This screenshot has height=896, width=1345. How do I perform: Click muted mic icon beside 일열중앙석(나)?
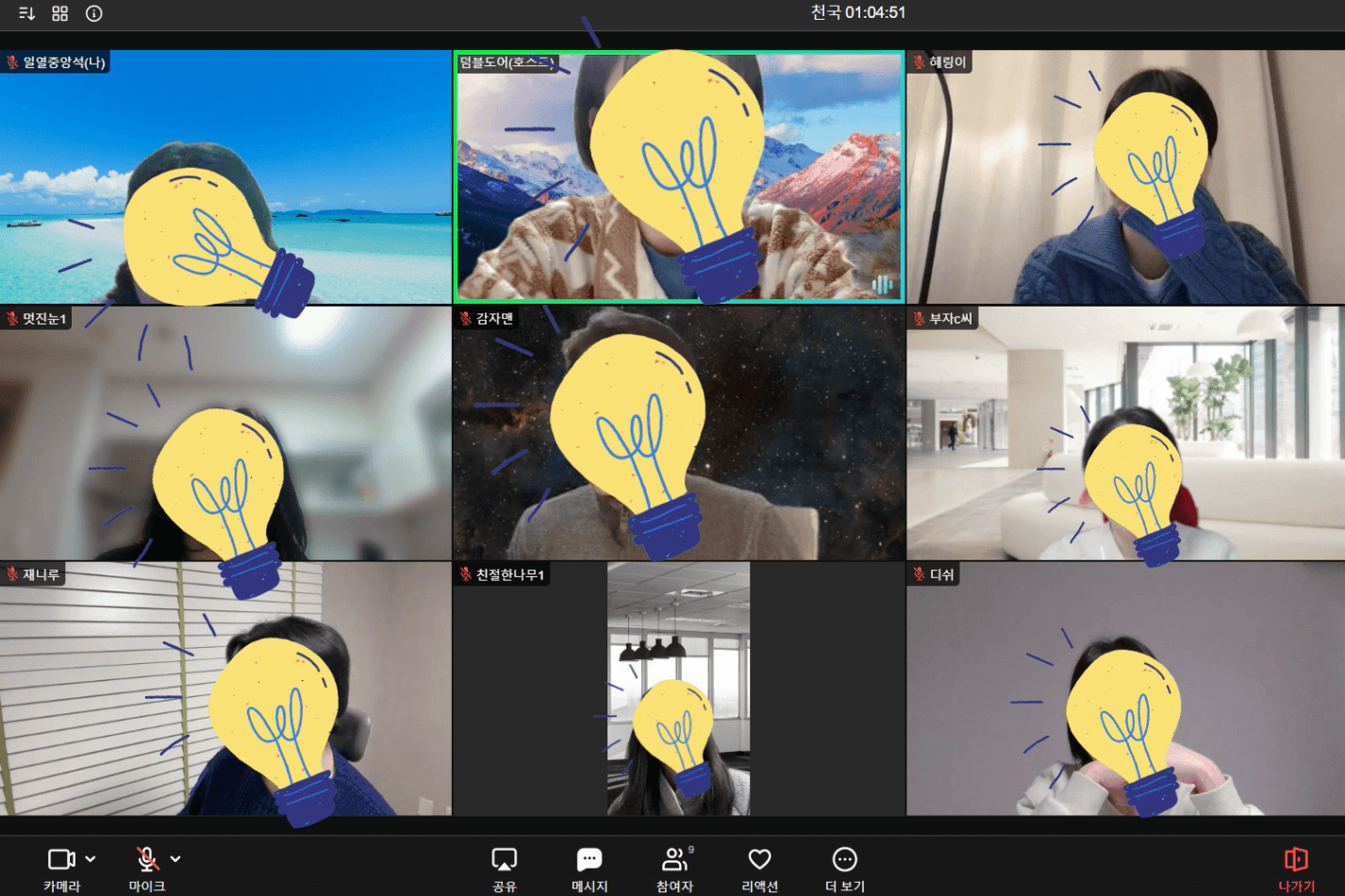coord(12,62)
